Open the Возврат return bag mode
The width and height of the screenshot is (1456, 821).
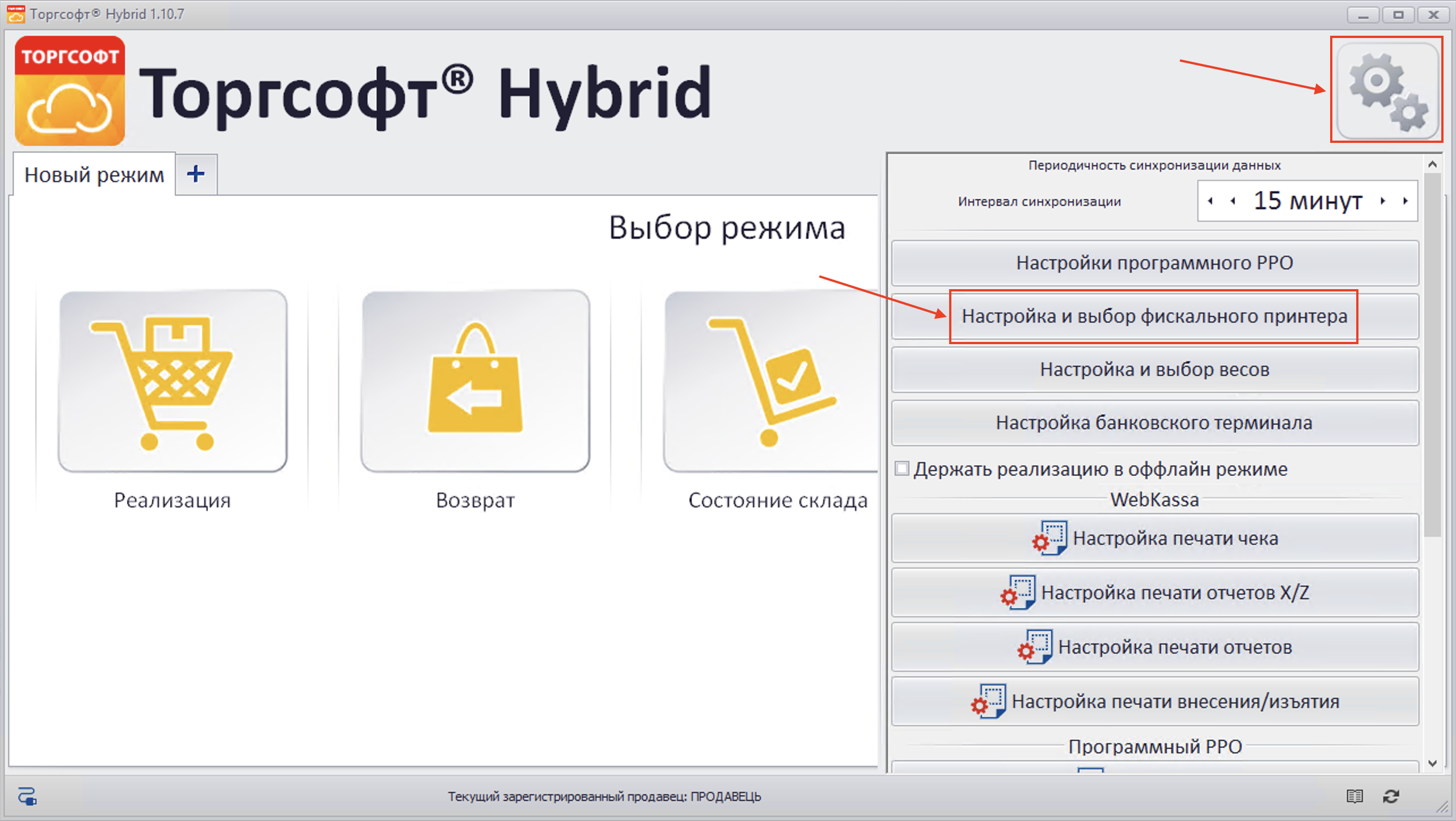coord(475,381)
